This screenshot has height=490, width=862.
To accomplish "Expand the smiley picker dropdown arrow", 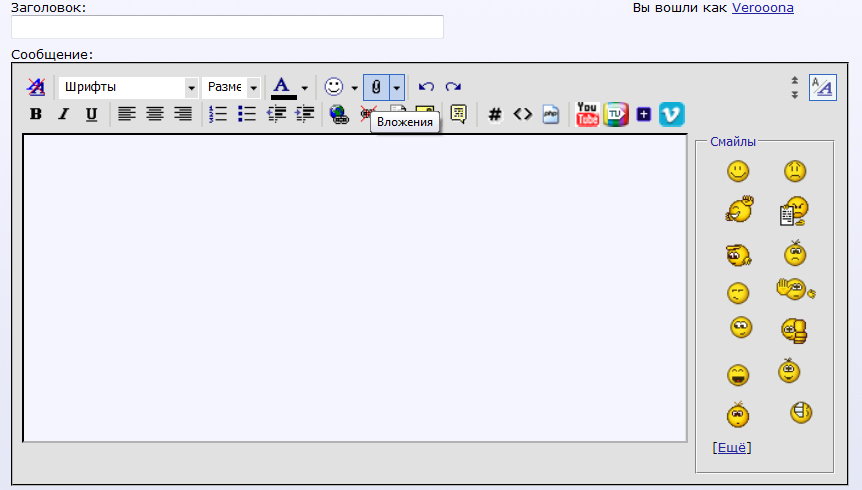I will [354, 88].
